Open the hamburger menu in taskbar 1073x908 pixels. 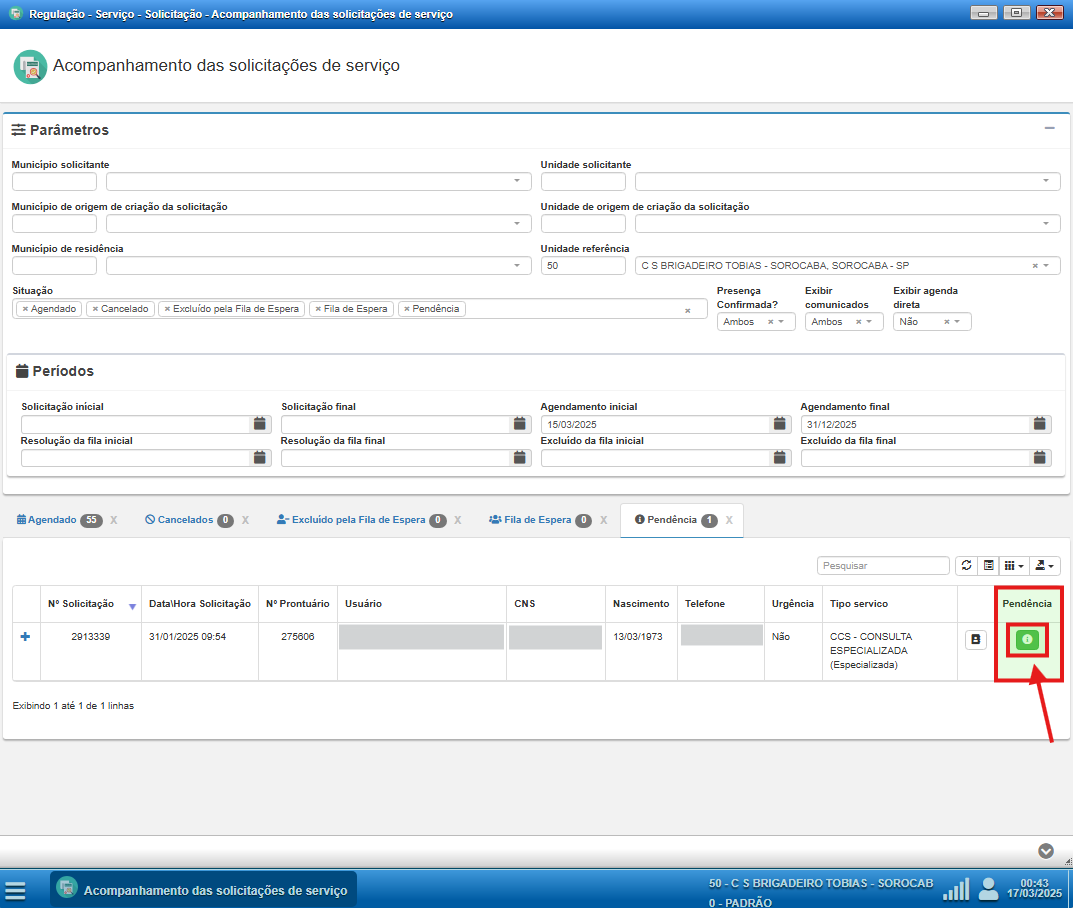pyautogui.click(x=15, y=890)
